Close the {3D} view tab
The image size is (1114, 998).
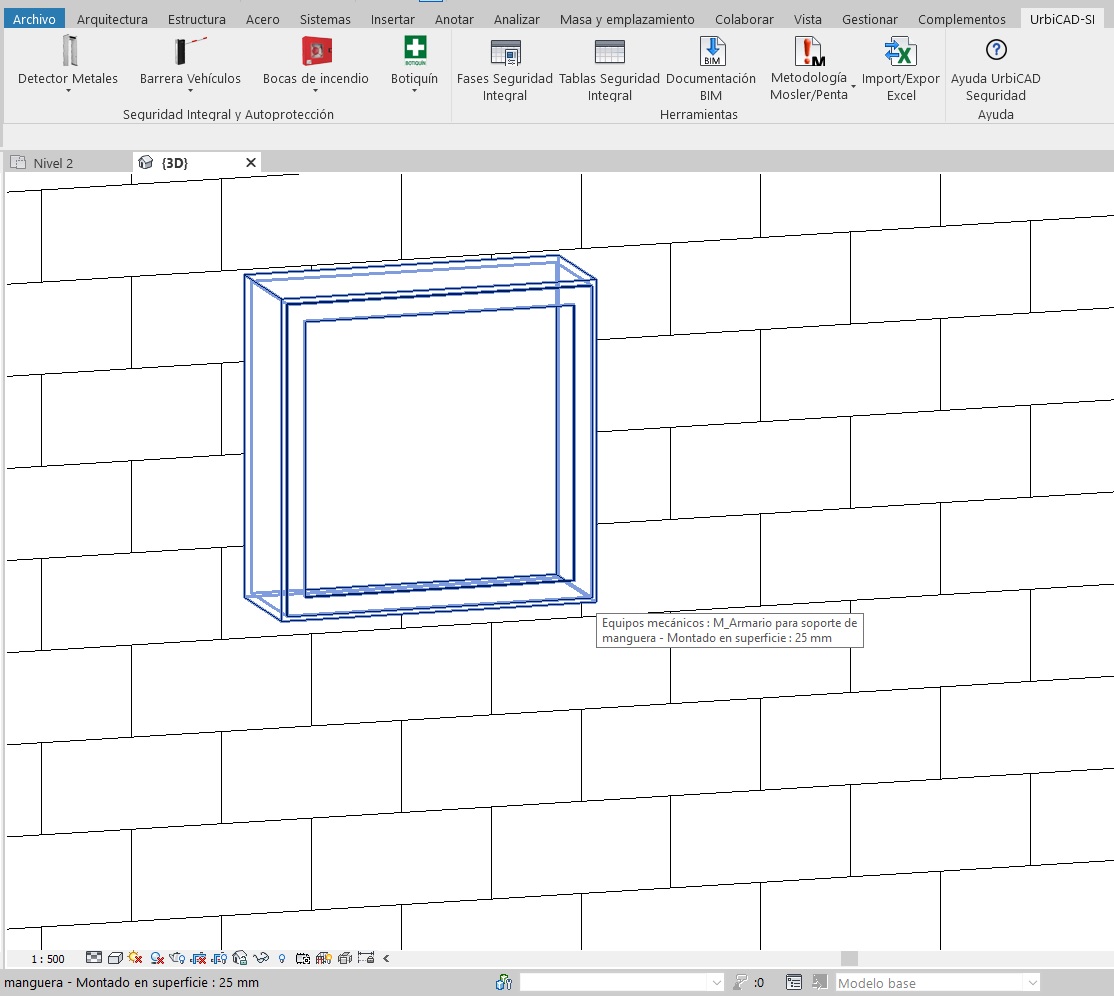coord(251,162)
